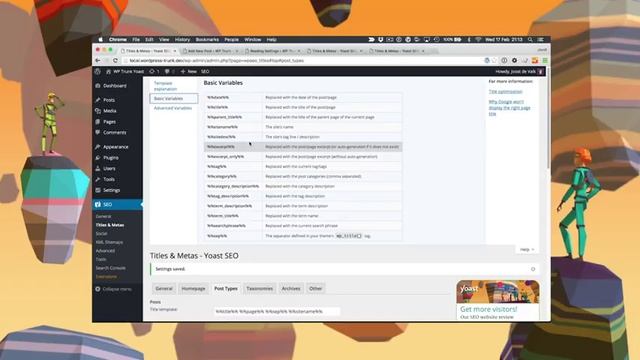Click the Yoast SEO sidebar icon
This screenshot has width=640, height=360.
pos(98,204)
